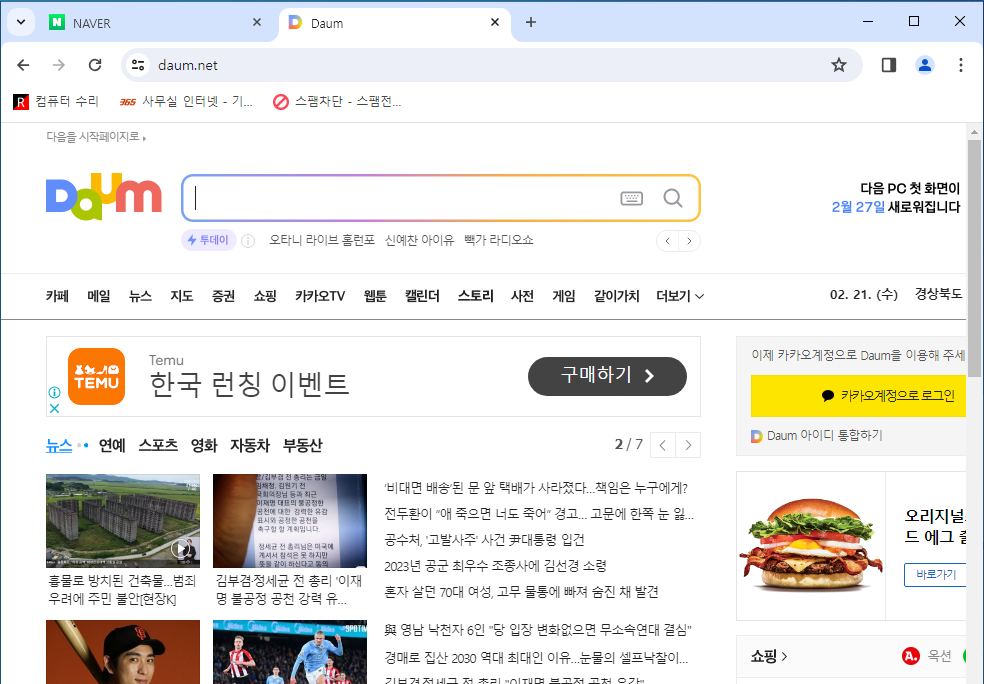Viewport: 984px width, 684px height.
Task: Open the 사전 menu
Action: pos(522,296)
